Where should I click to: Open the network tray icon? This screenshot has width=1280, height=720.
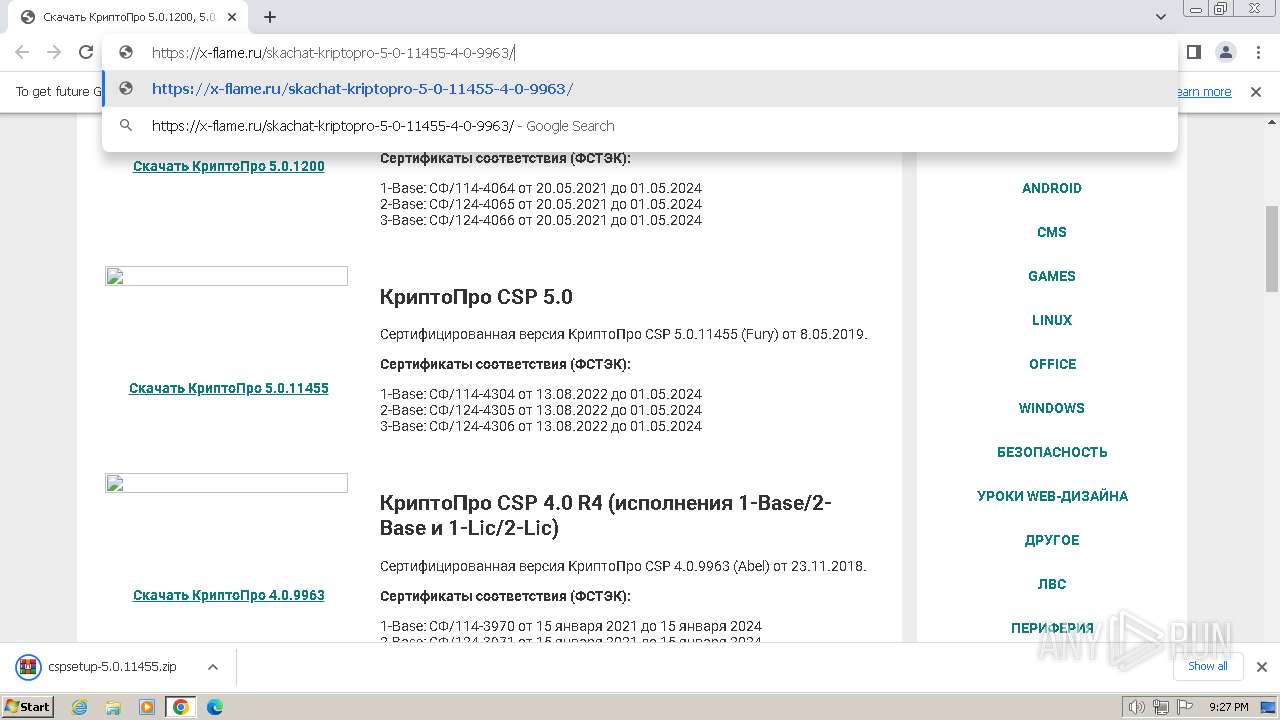click(x=1160, y=707)
